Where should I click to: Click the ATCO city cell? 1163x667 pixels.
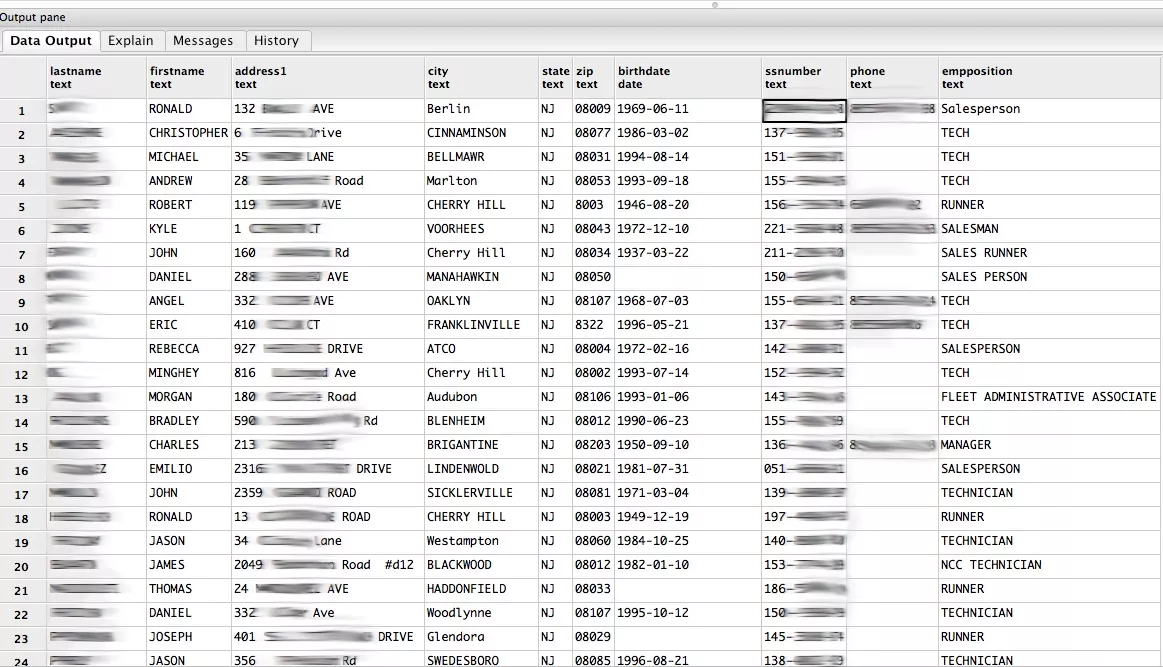click(x=481, y=349)
